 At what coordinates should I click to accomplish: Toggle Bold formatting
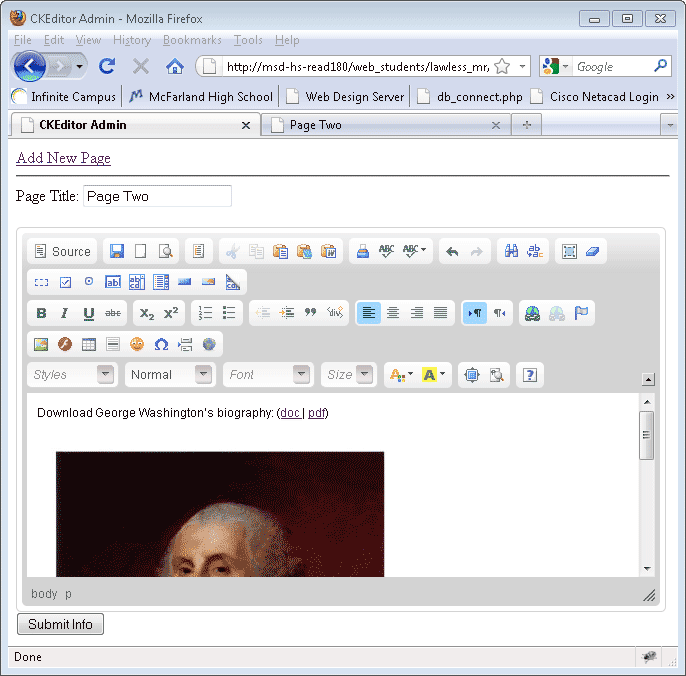41,313
